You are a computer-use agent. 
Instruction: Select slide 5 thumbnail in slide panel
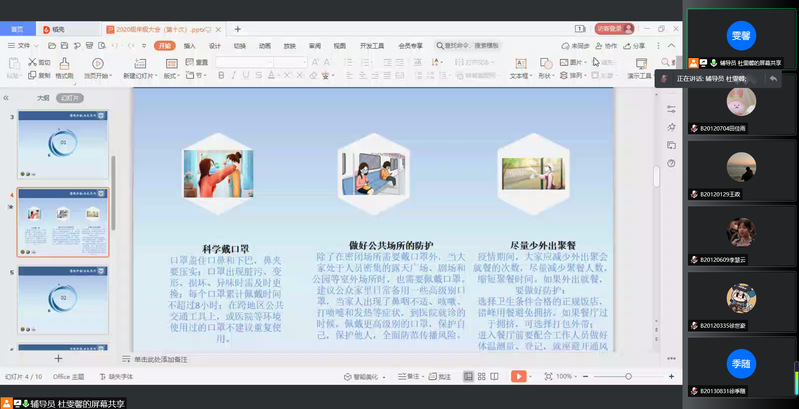[x=64, y=297]
